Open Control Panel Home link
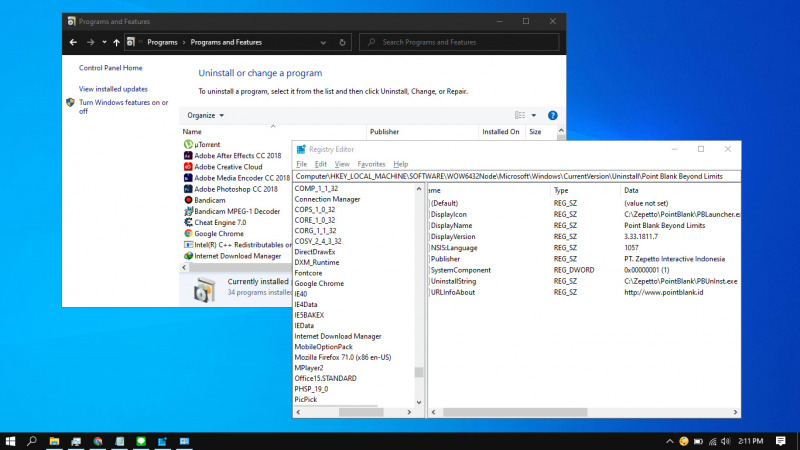Viewport: 800px width, 450px height. [x=111, y=68]
